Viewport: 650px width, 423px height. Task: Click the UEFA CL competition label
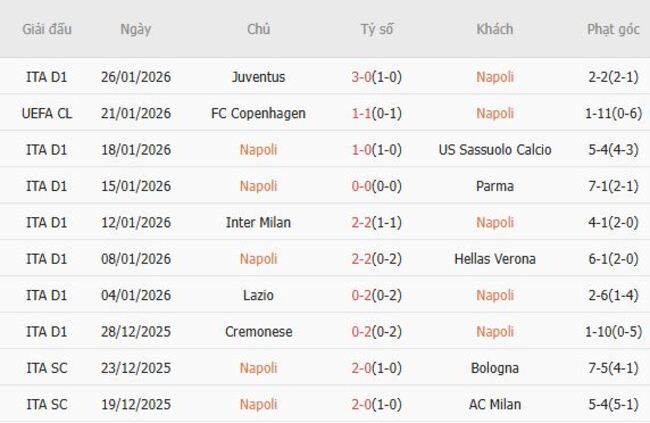point(46,113)
